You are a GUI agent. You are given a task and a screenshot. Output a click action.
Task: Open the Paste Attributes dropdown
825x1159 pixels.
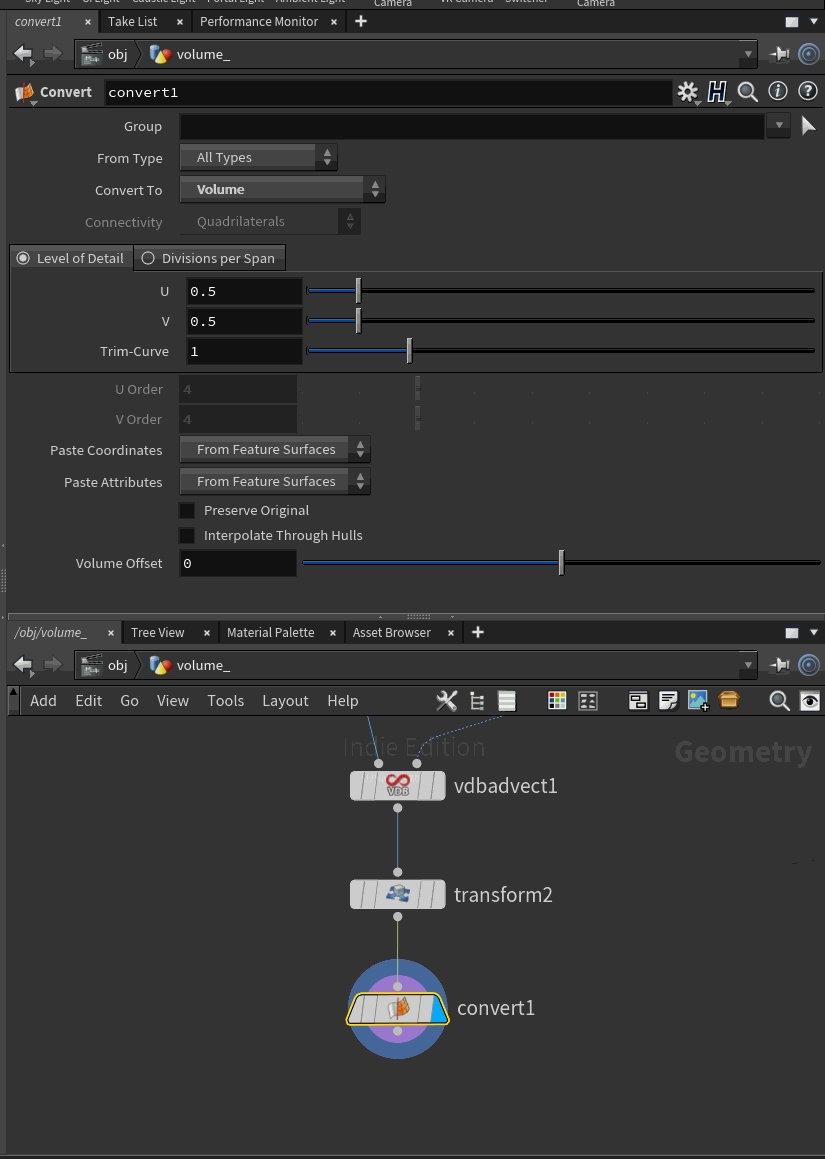275,481
